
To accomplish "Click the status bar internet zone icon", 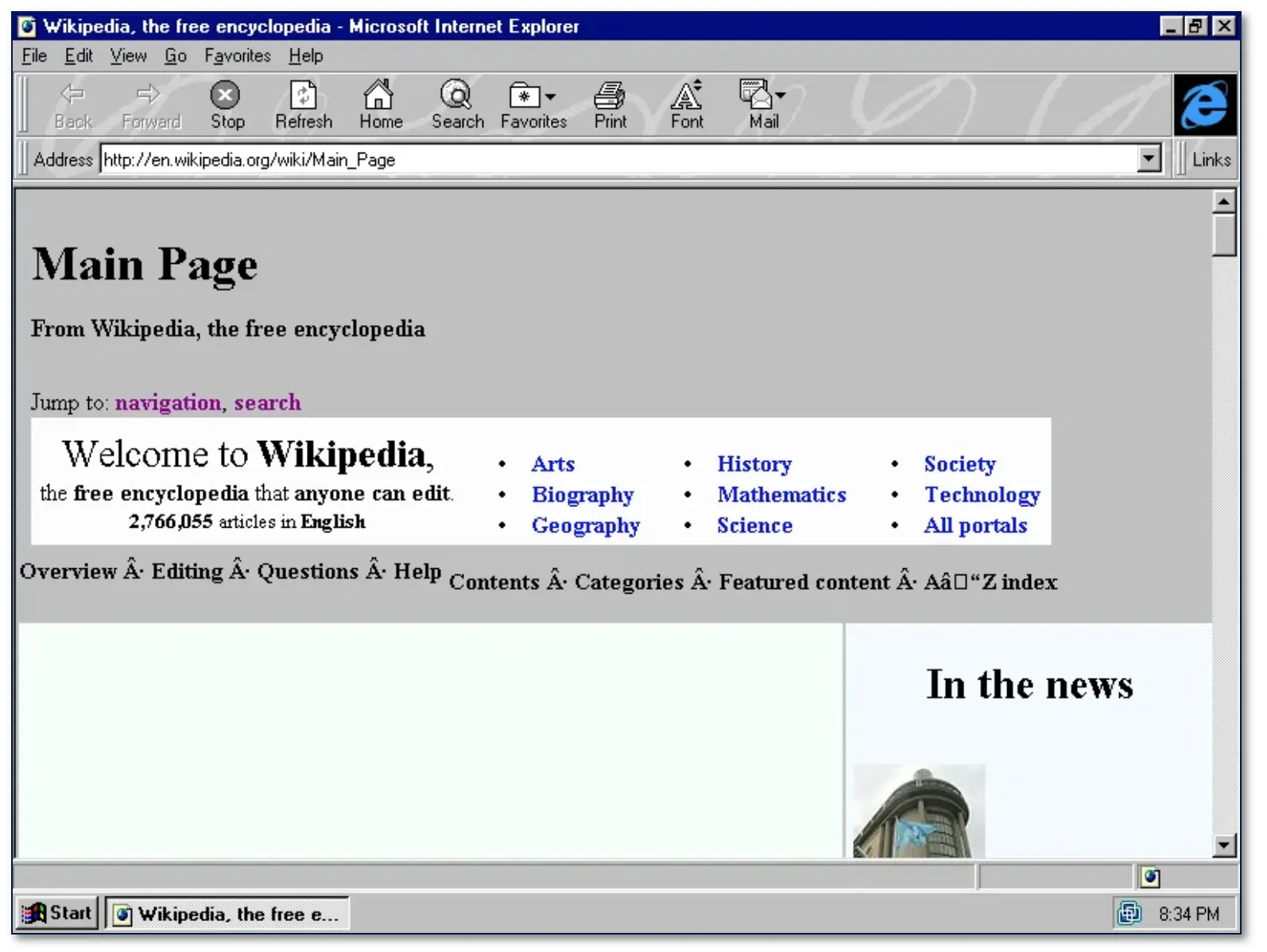I will coord(1149,877).
